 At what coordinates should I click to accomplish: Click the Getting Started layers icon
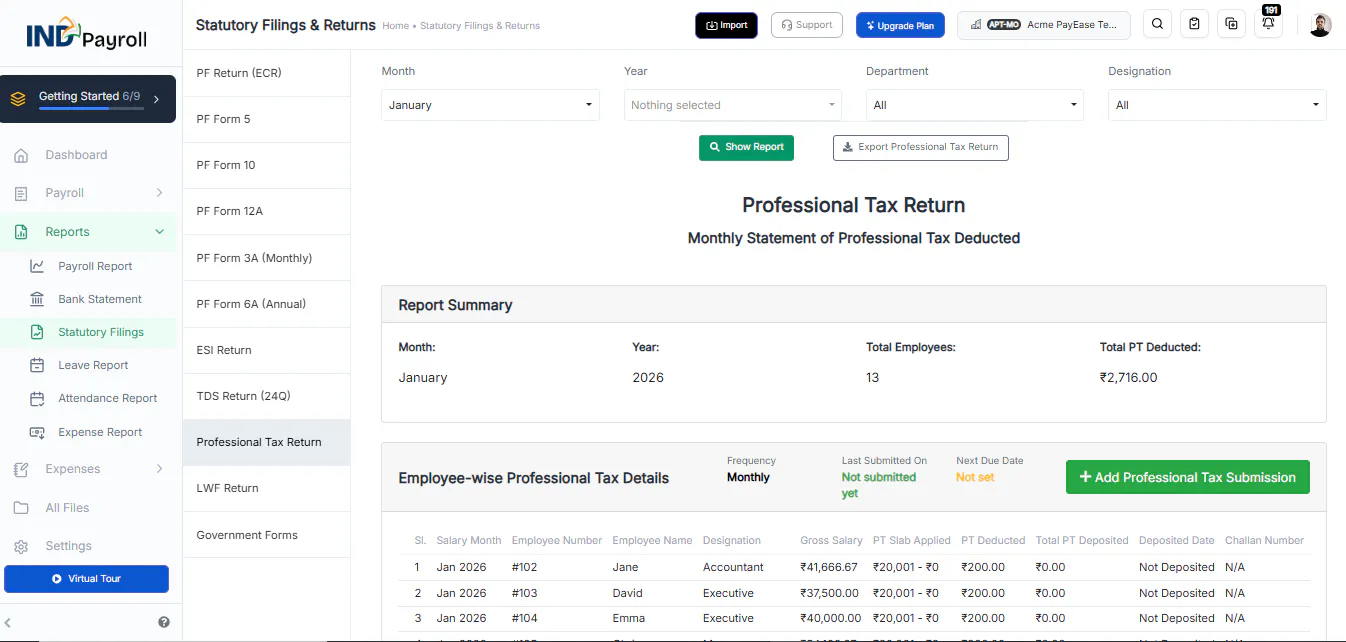[18, 99]
